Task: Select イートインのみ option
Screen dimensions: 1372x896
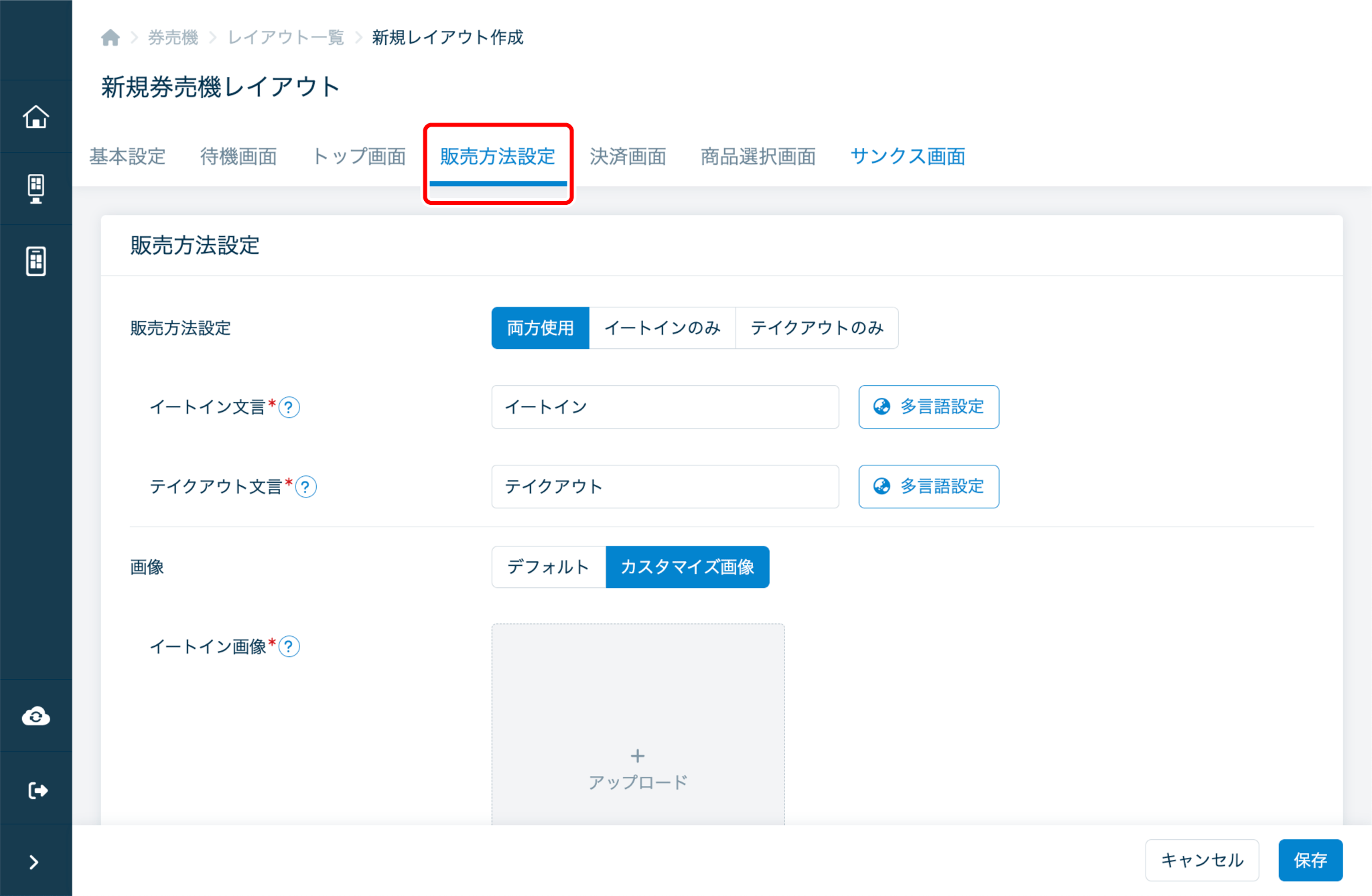Action: point(662,328)
